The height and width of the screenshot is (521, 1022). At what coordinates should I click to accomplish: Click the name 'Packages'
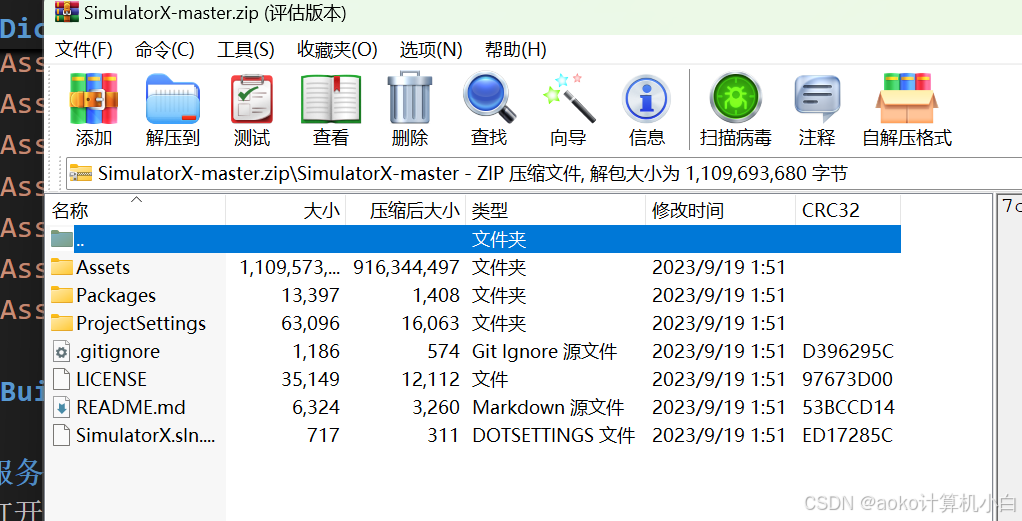point(116,296)
